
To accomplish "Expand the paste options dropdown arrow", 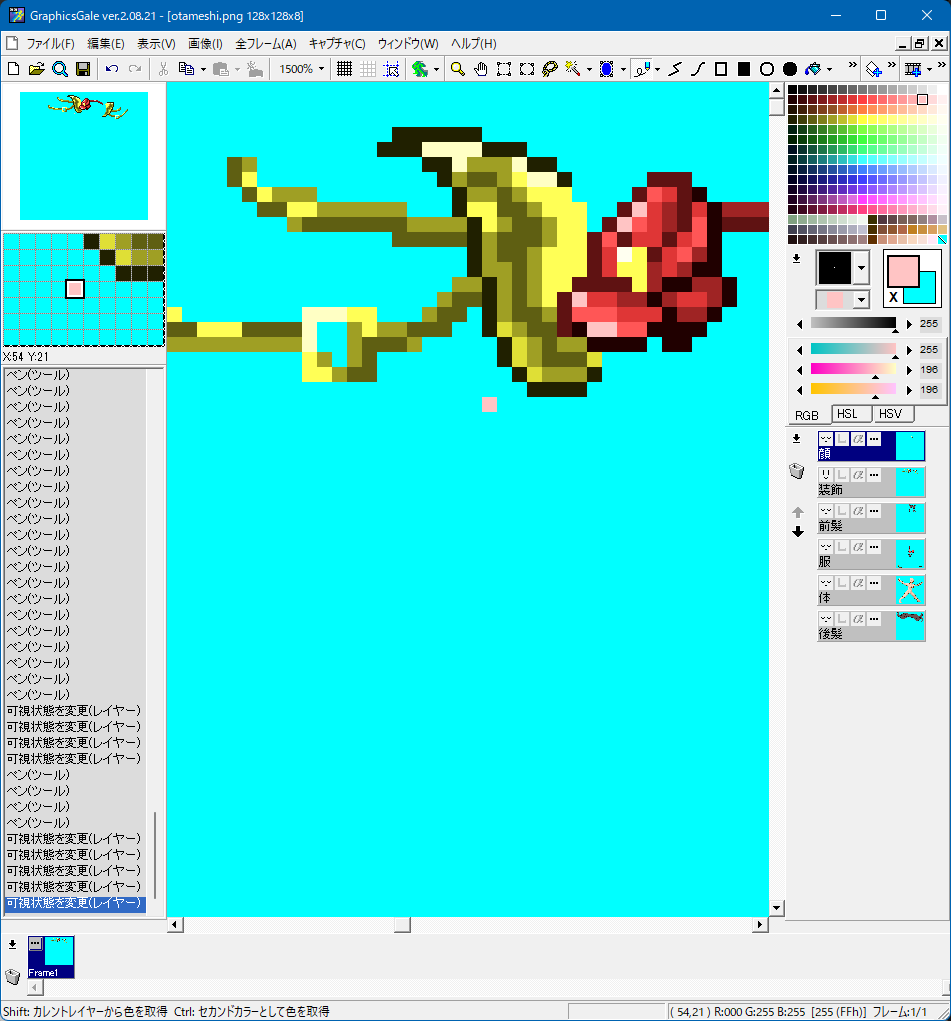I will point(237,69).
